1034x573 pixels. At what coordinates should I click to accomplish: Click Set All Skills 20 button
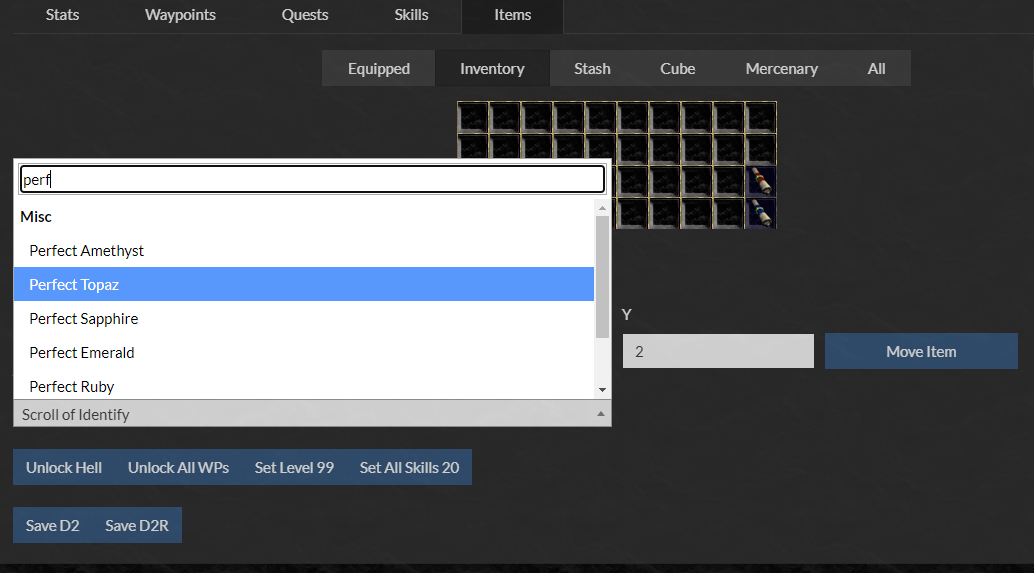click(x=410, y=467)
